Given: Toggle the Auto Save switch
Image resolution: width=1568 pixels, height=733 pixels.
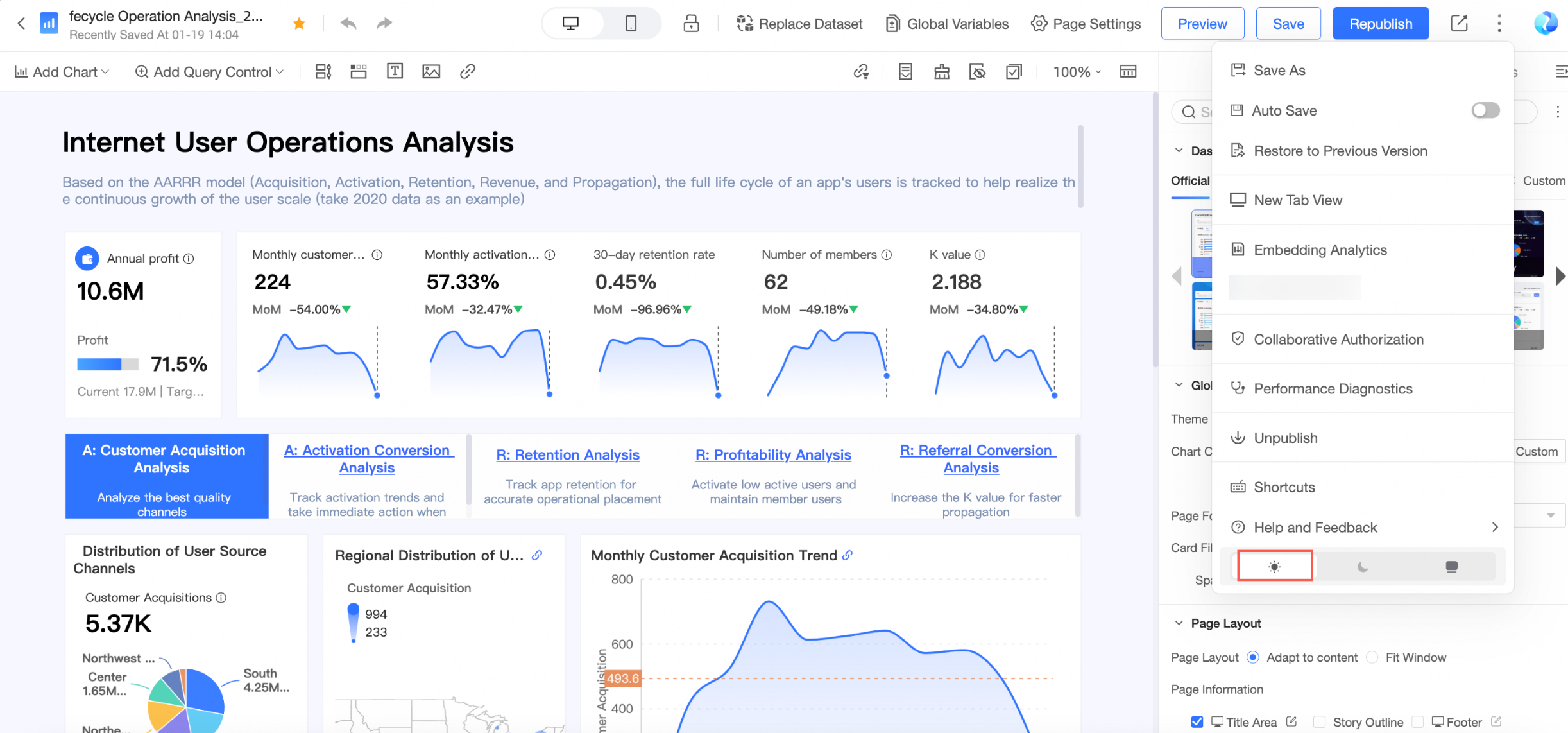Looking at the screenshot, I should [x=1485, y=110].
